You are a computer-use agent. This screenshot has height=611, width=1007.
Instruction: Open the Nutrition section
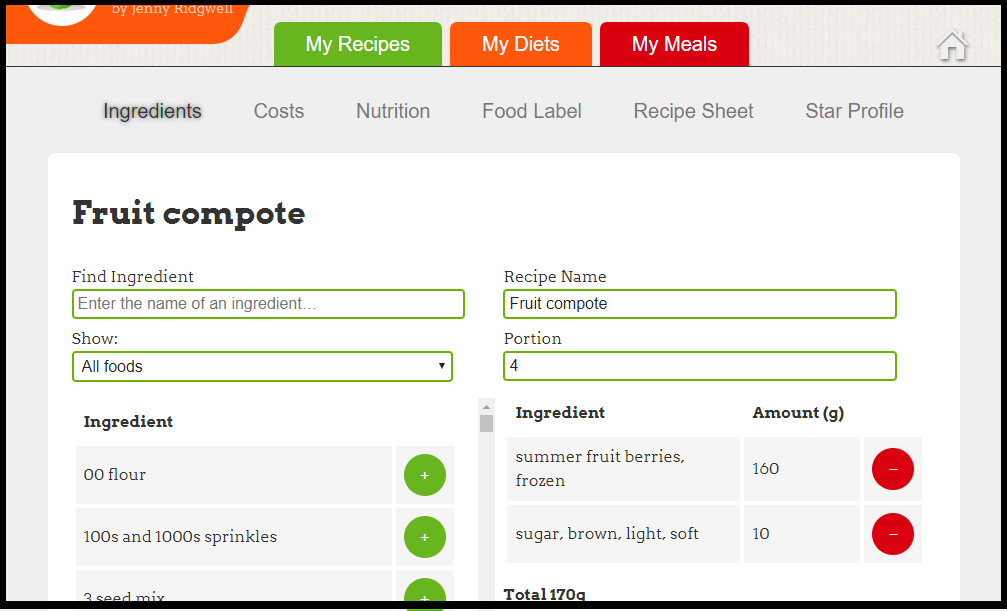tap(393, 111)
